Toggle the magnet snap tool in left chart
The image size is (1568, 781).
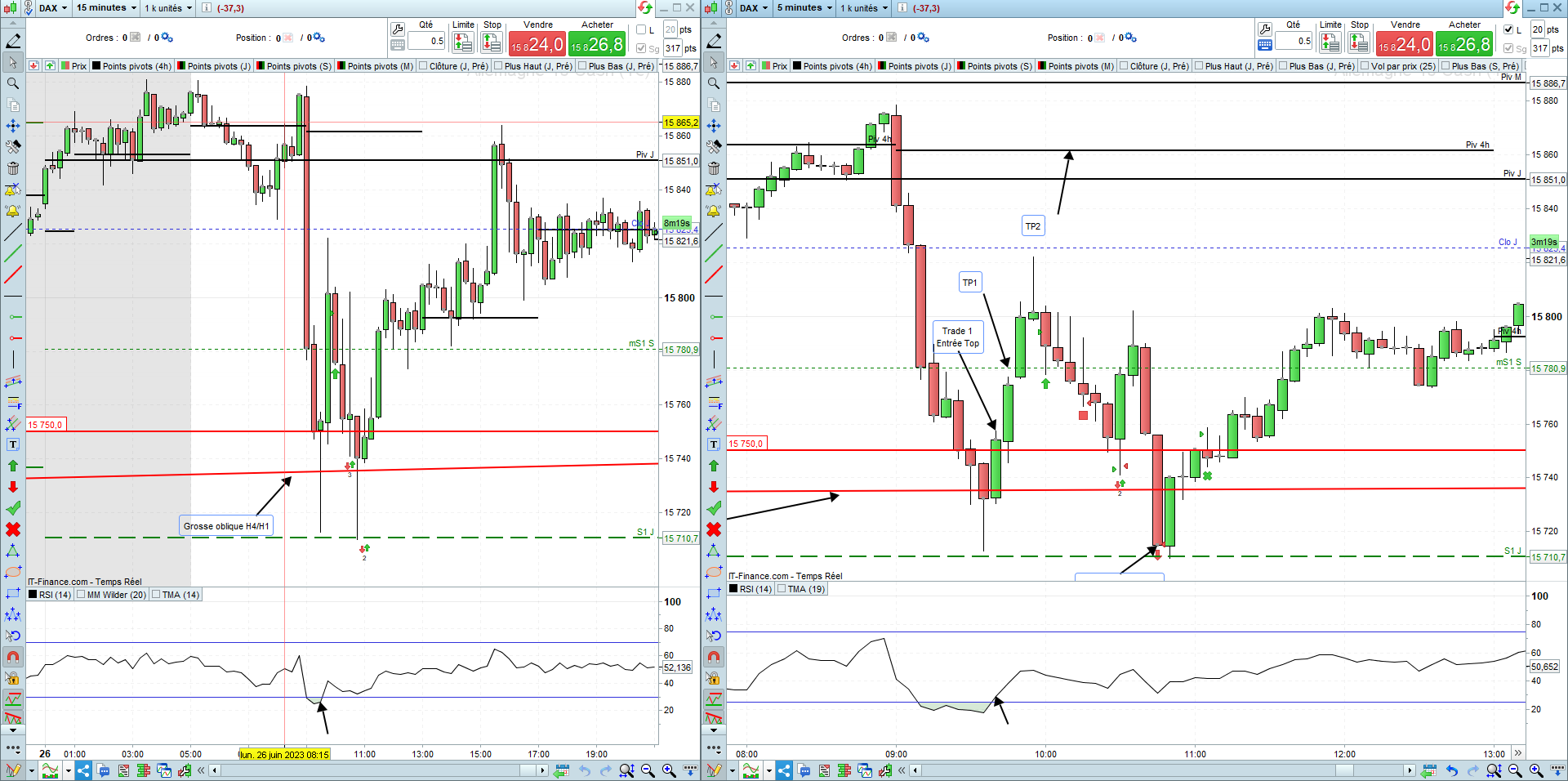coord(13,657)
